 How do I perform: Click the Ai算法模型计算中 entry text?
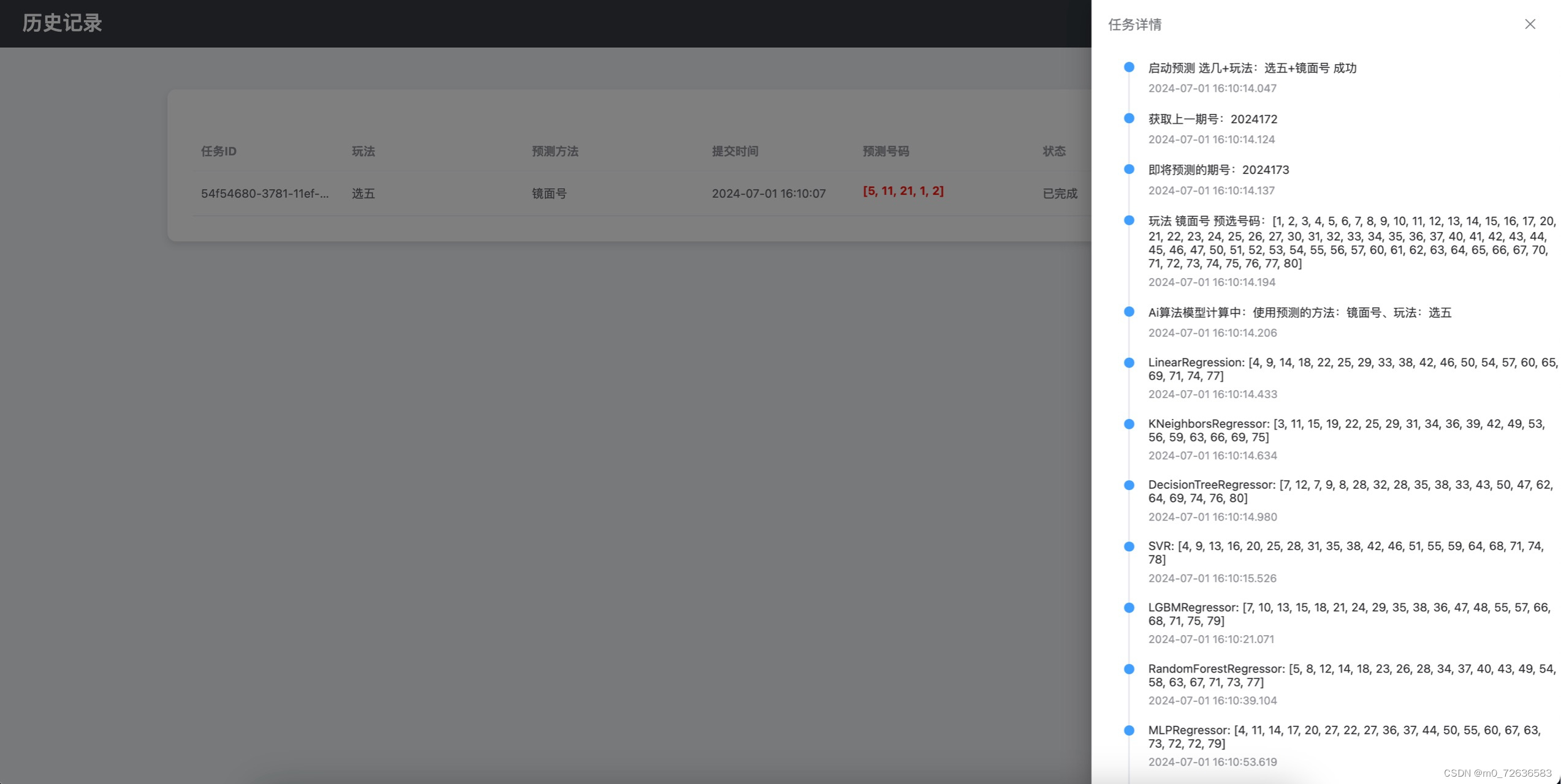1300,312
